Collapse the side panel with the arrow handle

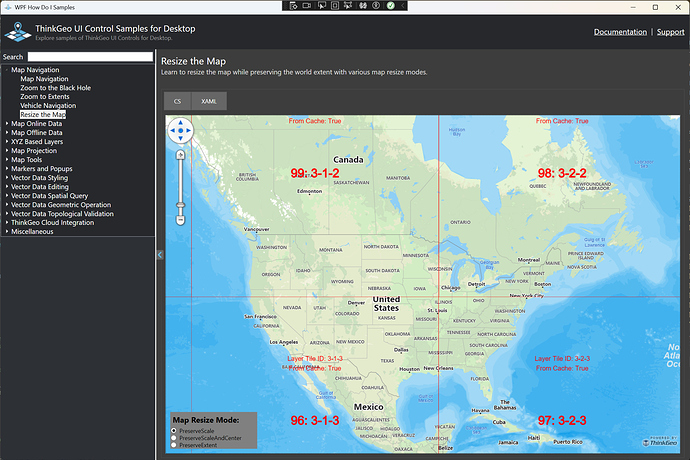pyautogui.click(x=160, y=255)
